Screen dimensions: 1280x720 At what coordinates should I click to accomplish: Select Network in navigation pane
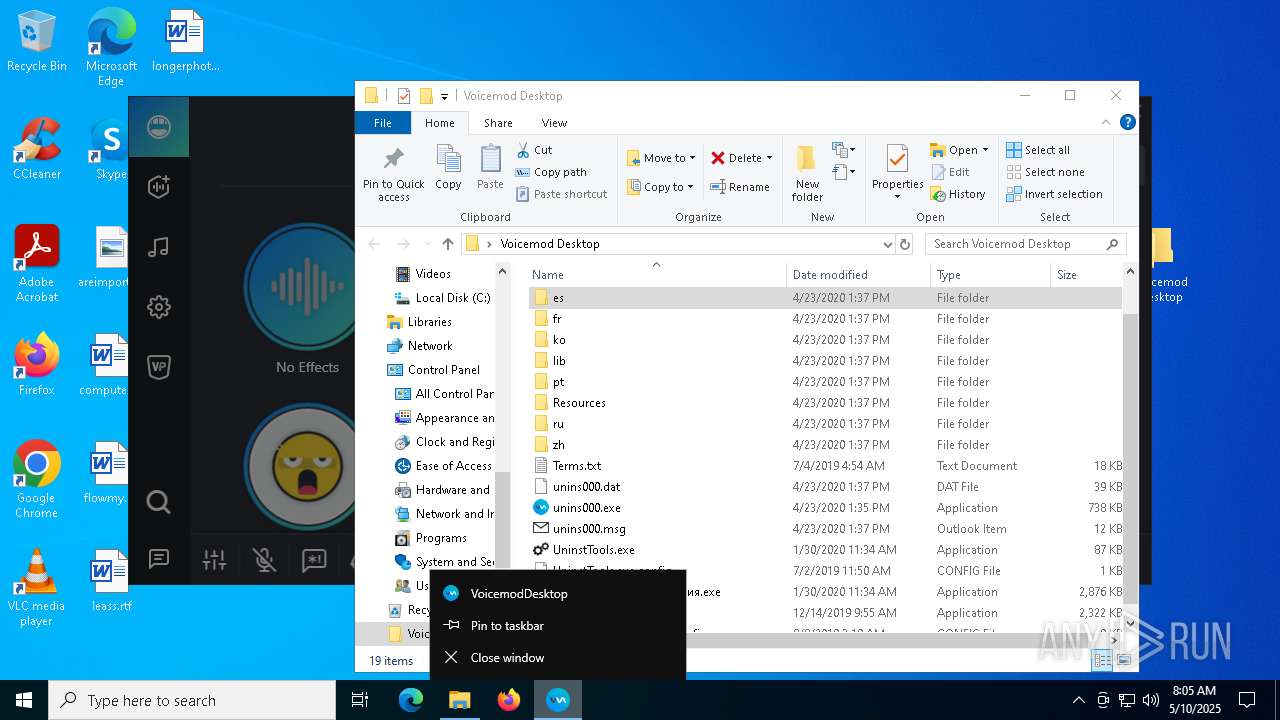[x=429, y=346]
